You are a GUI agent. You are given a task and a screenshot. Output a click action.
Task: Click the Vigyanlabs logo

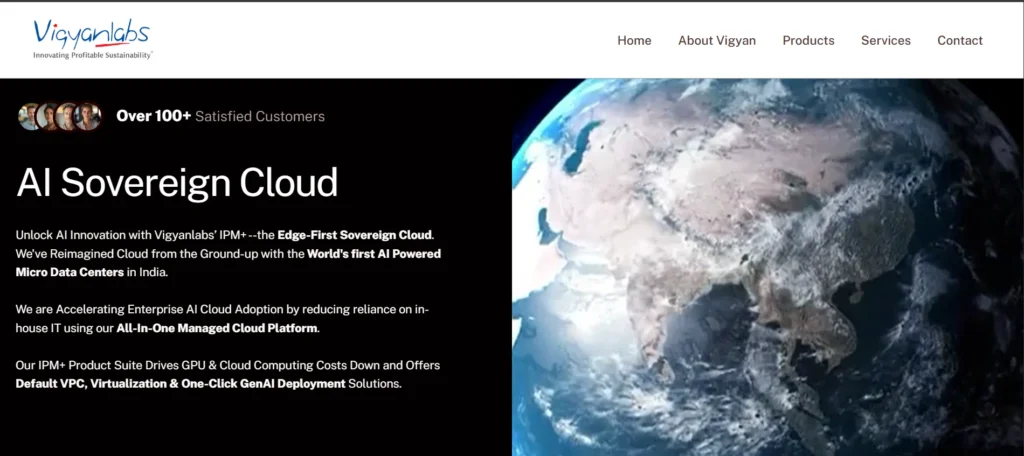coord(92,39)
